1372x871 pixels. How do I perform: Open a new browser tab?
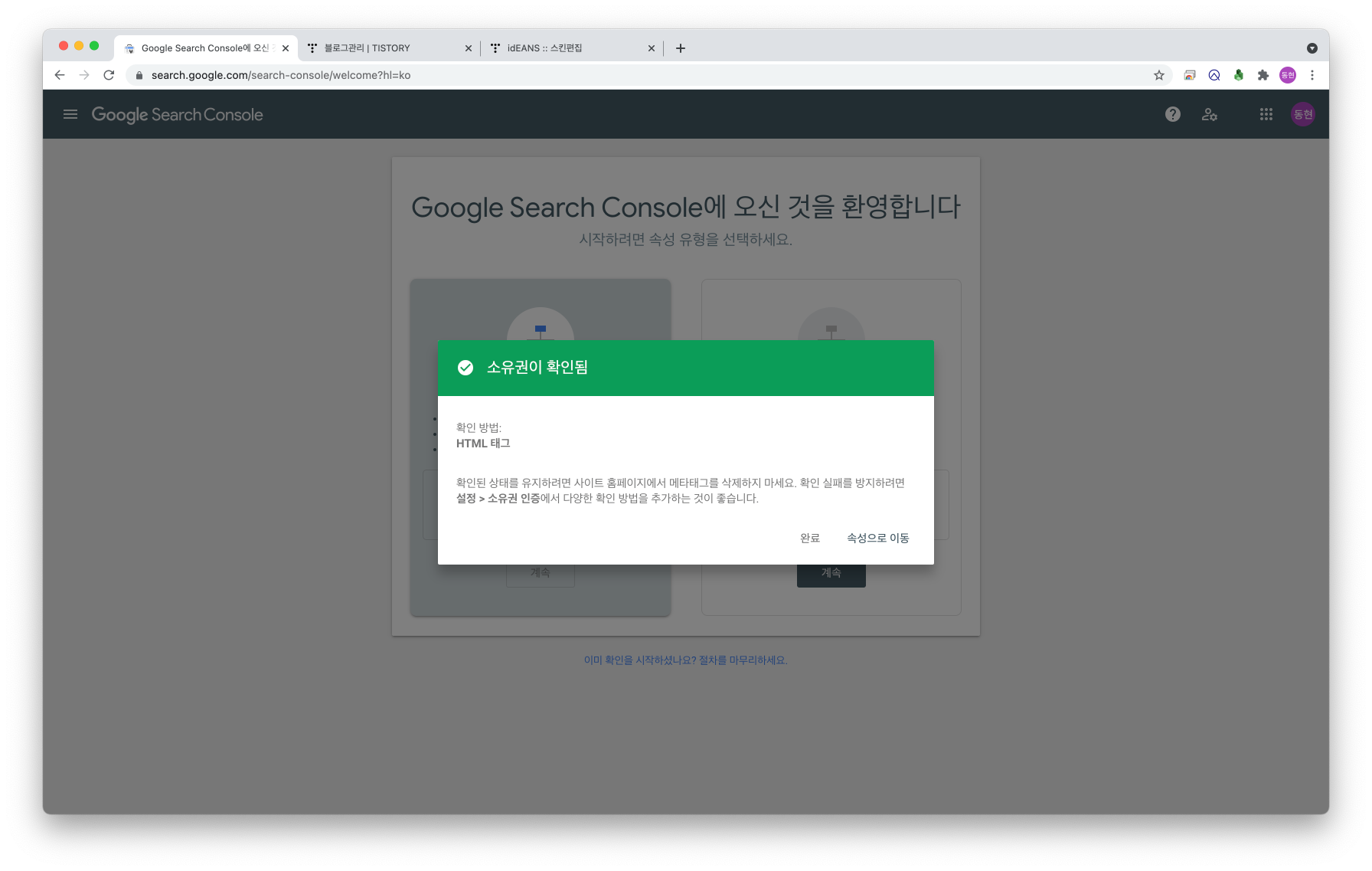click(x=680, y=48)
